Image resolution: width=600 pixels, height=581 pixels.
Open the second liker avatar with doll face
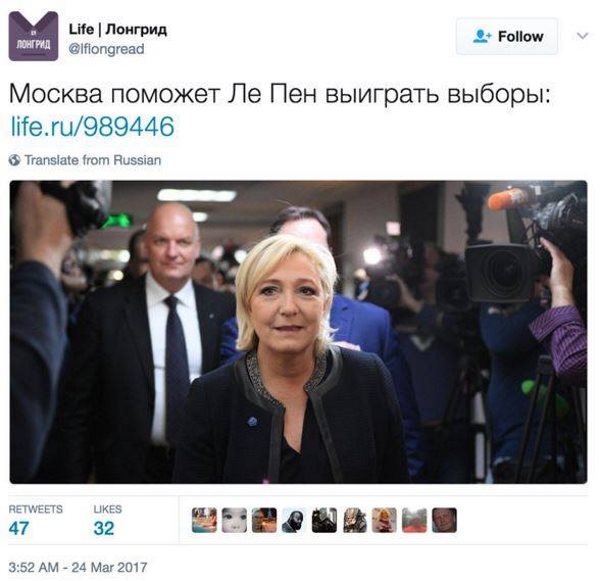click(x=234, y=520)
